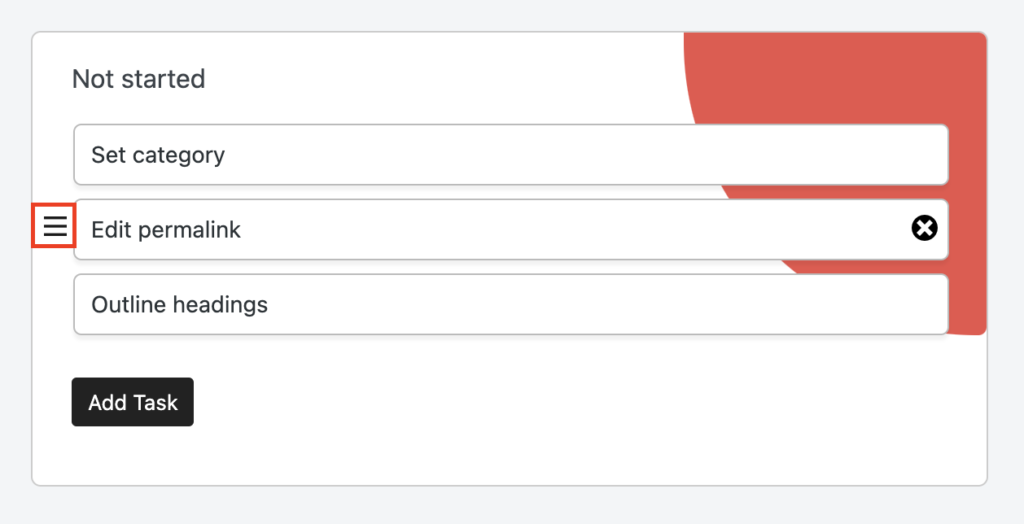Focus the Edit permalink task field
This screenshot has height=524, width=1024.
coord(511,229)
